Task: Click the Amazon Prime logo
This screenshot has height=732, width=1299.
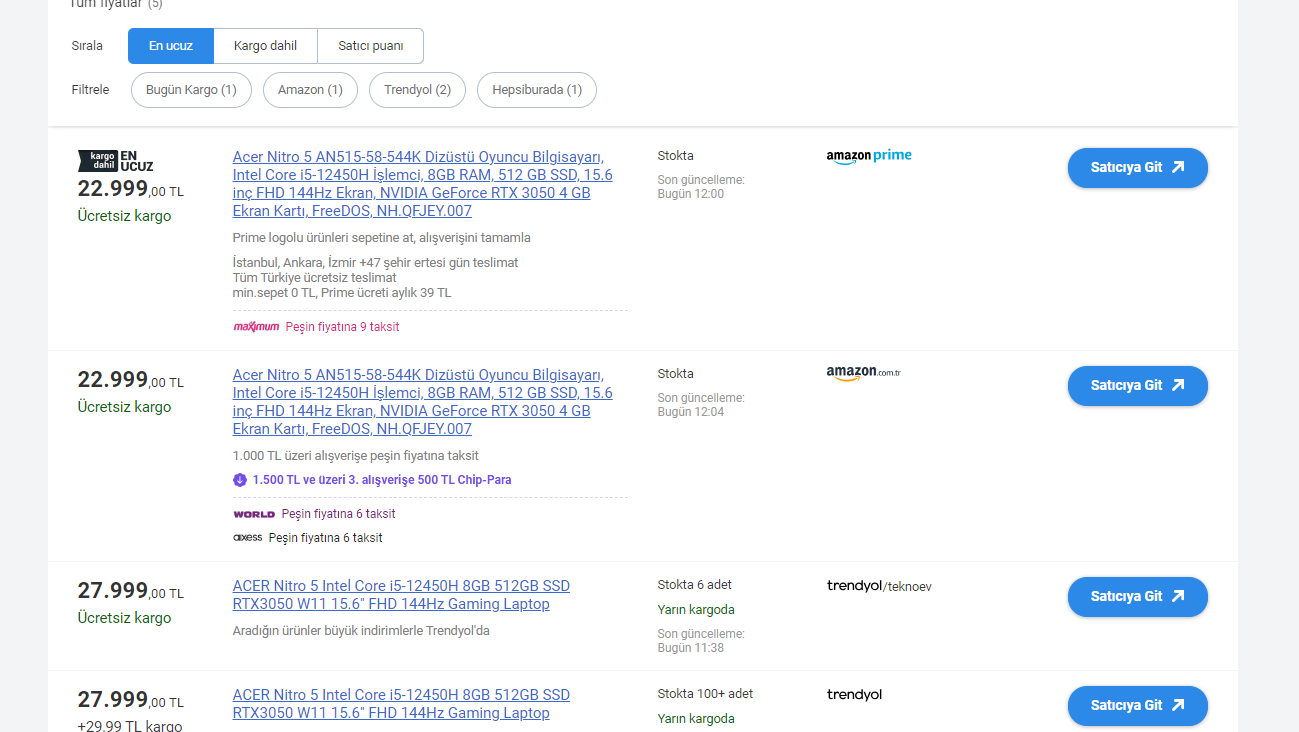Action: pos(869,157)
